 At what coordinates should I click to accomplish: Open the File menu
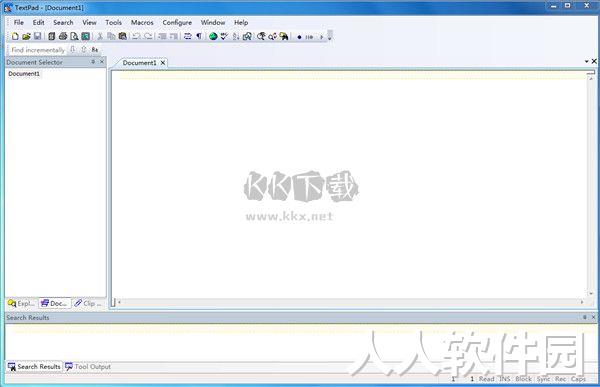point(19,23)
